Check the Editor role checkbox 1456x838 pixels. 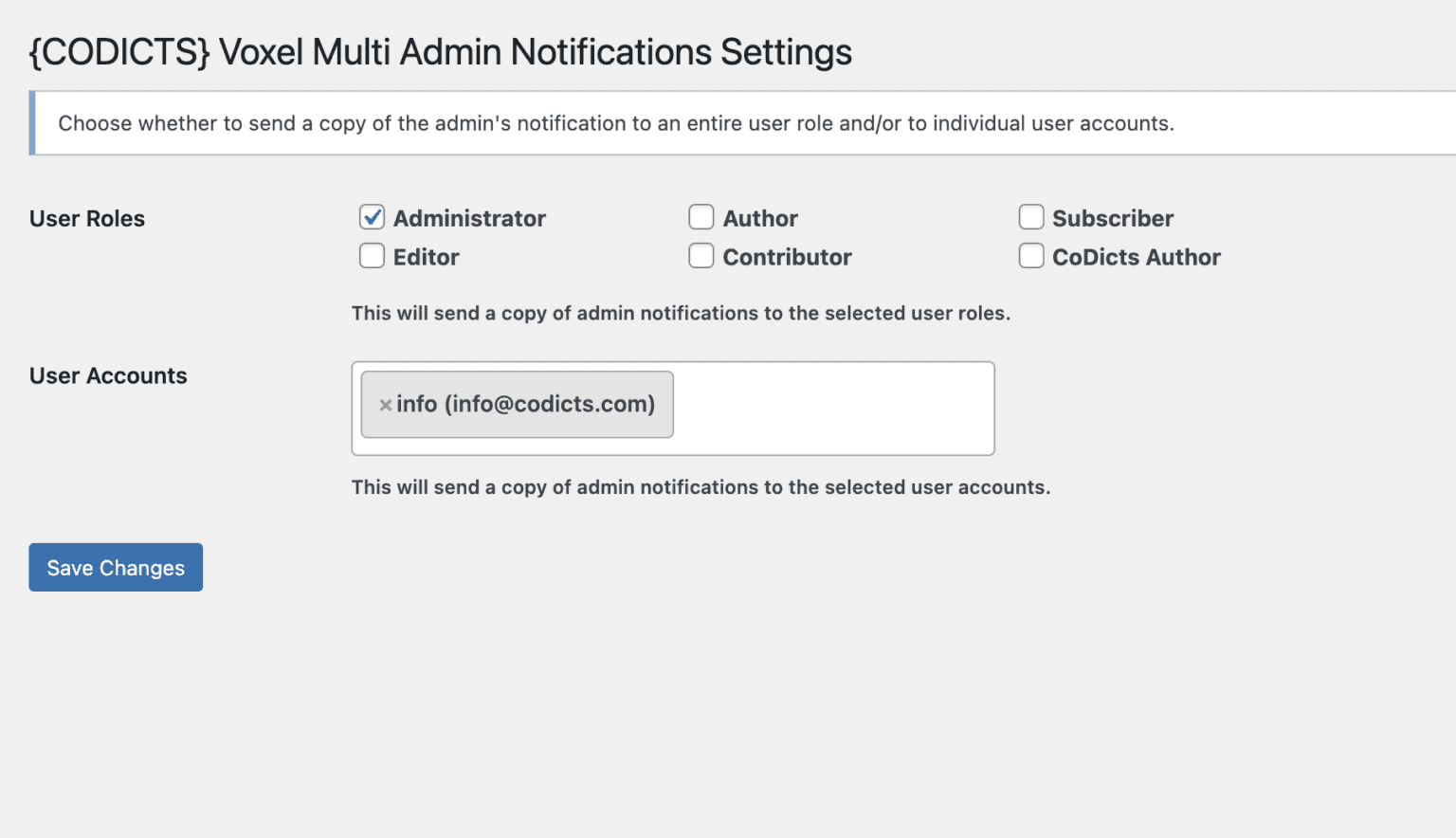coord(372,256)
